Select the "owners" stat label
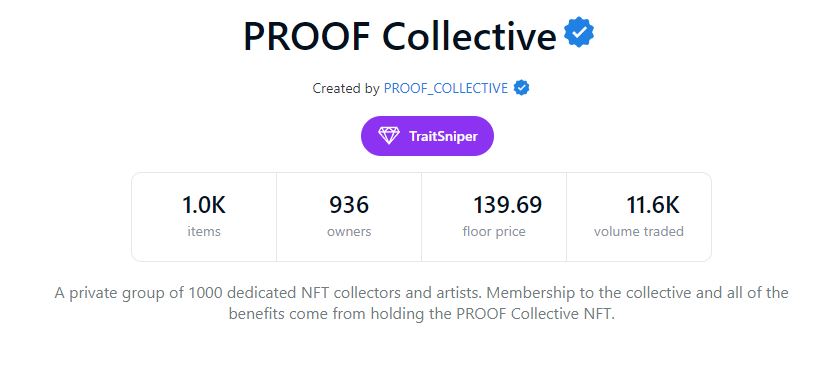Viewport: 833px width, 373px height. [349, 232]
